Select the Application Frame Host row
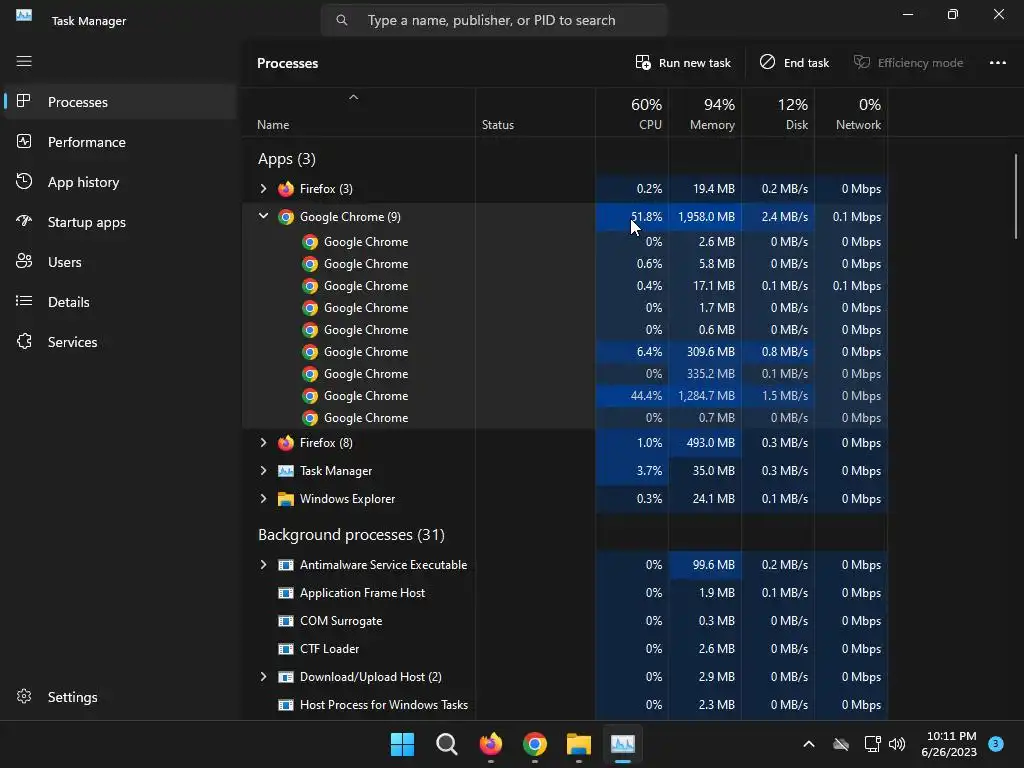1024x768 pixels. tap(565, 593)
